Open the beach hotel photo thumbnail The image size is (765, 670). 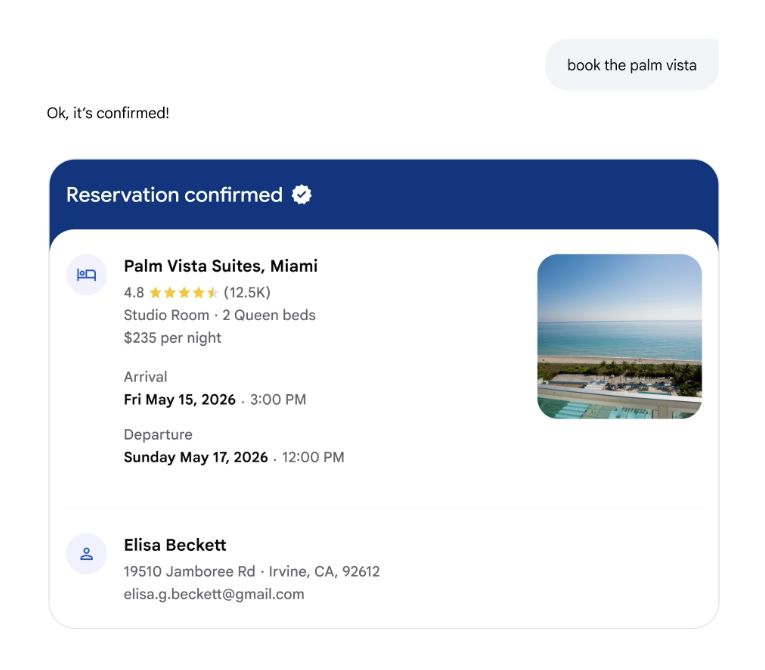[619, 336]
